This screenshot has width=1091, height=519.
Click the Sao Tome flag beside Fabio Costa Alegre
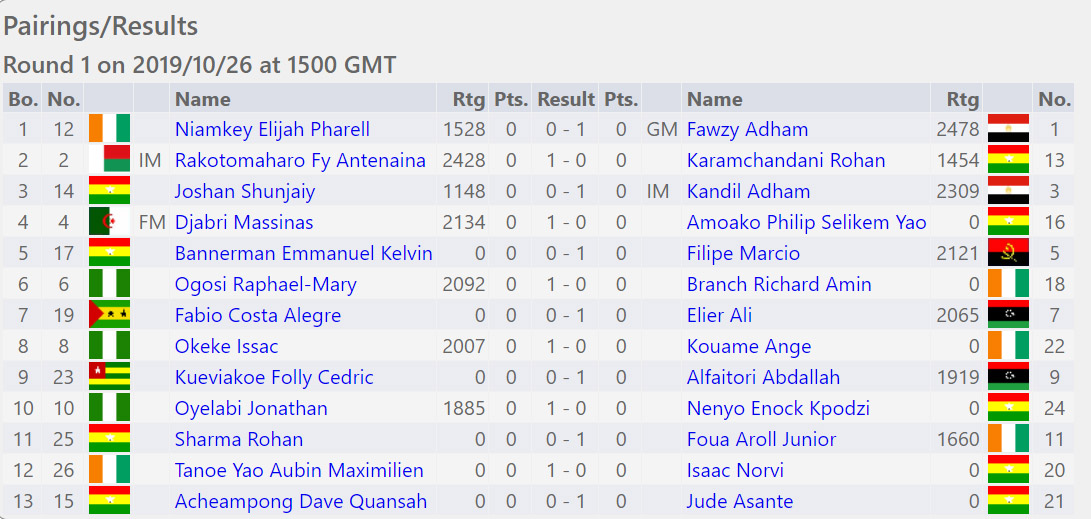(x=109, y=315)
